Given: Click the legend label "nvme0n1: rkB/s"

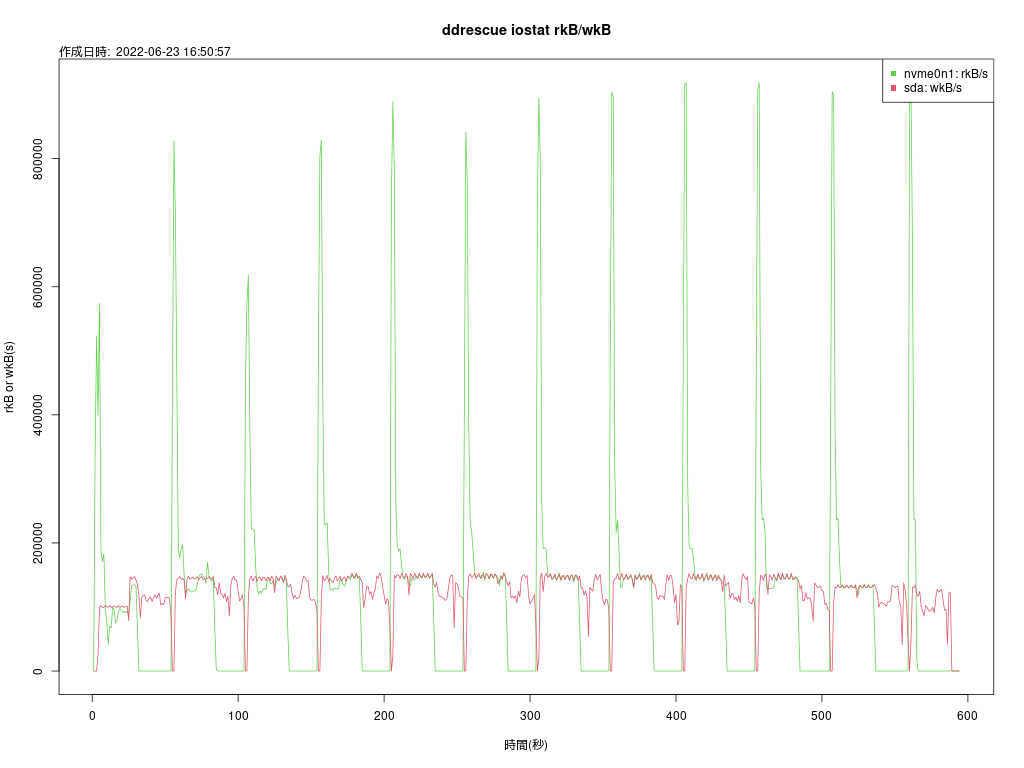Looking at the screenshot, I should click(x=946, y=74).
